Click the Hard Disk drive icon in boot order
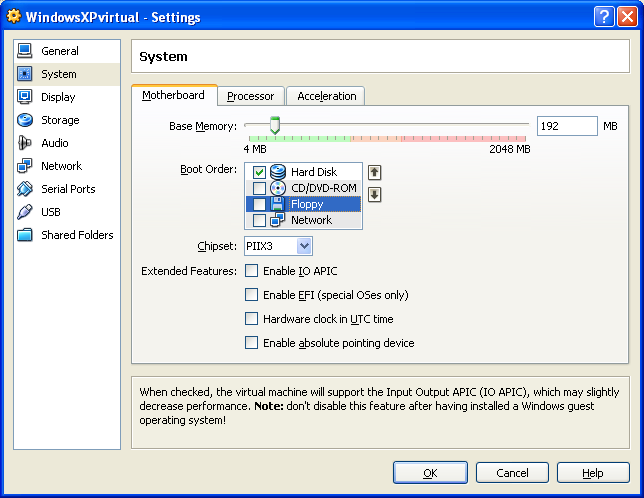The width and height of the screenshot is (644, 498). (278, 172)
